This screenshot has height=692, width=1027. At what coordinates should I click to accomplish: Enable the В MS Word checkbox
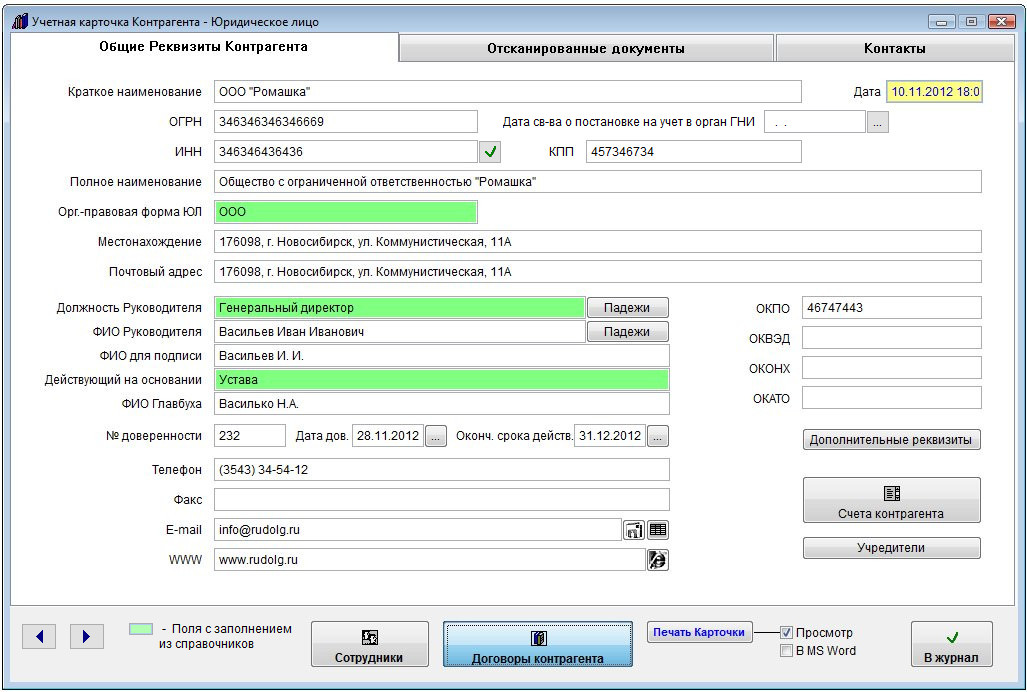tap(787, 651)
